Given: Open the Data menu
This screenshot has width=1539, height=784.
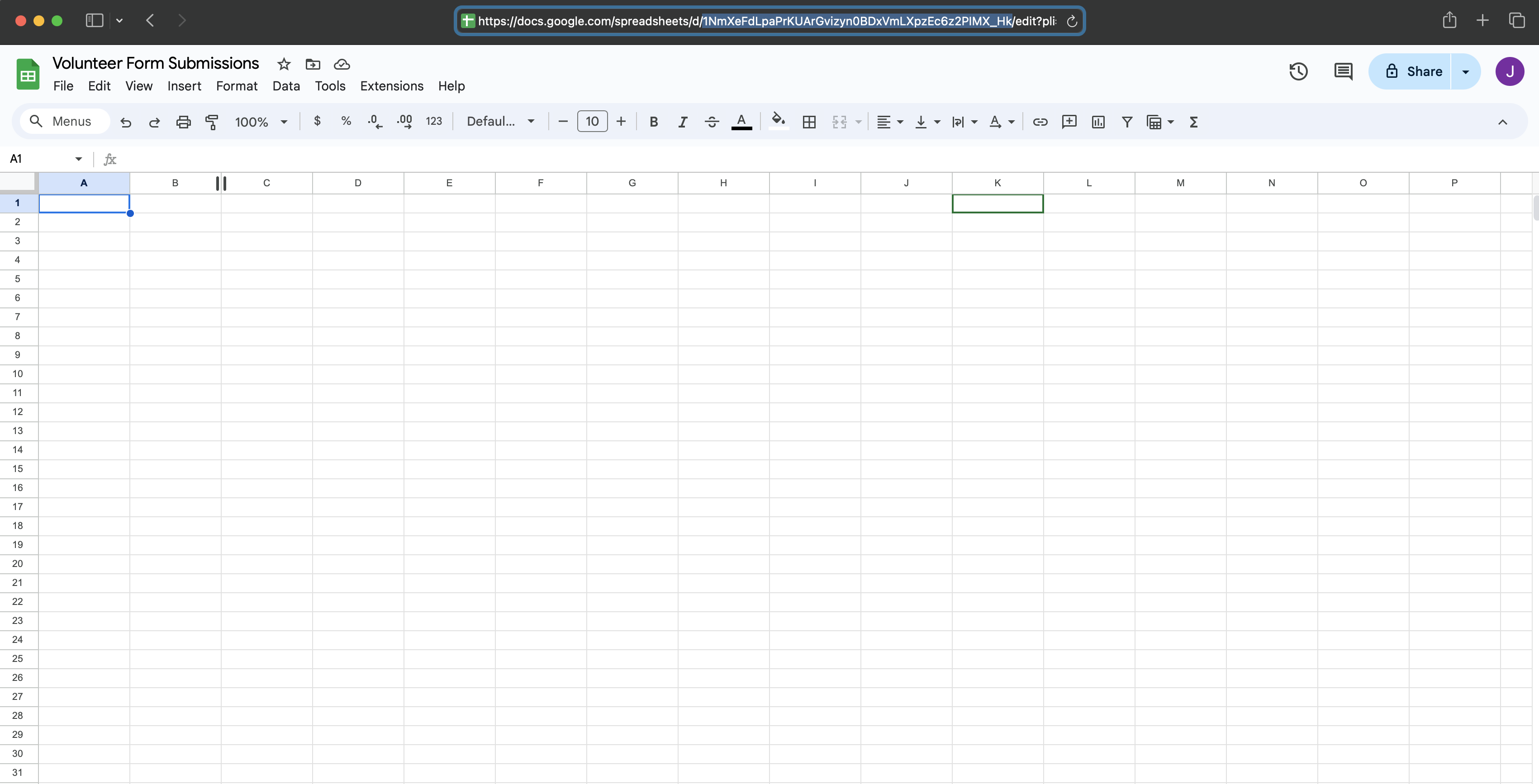Looking at the screenshot, I should [x=285, y=86].
